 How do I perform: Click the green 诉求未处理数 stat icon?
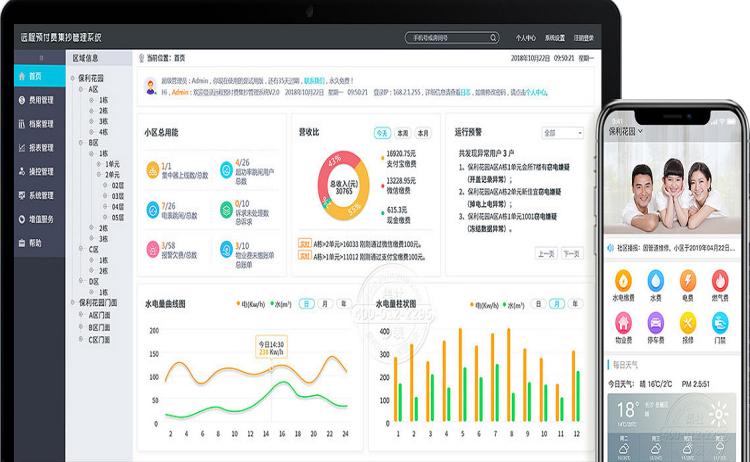(x=226, y=210)
